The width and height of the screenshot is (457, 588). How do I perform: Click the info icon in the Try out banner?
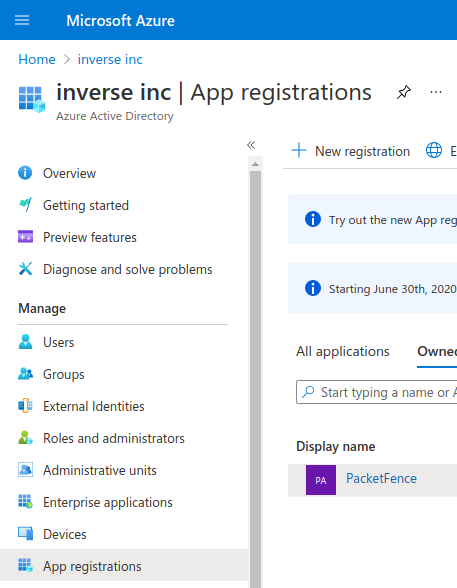(x=313, y=219)
